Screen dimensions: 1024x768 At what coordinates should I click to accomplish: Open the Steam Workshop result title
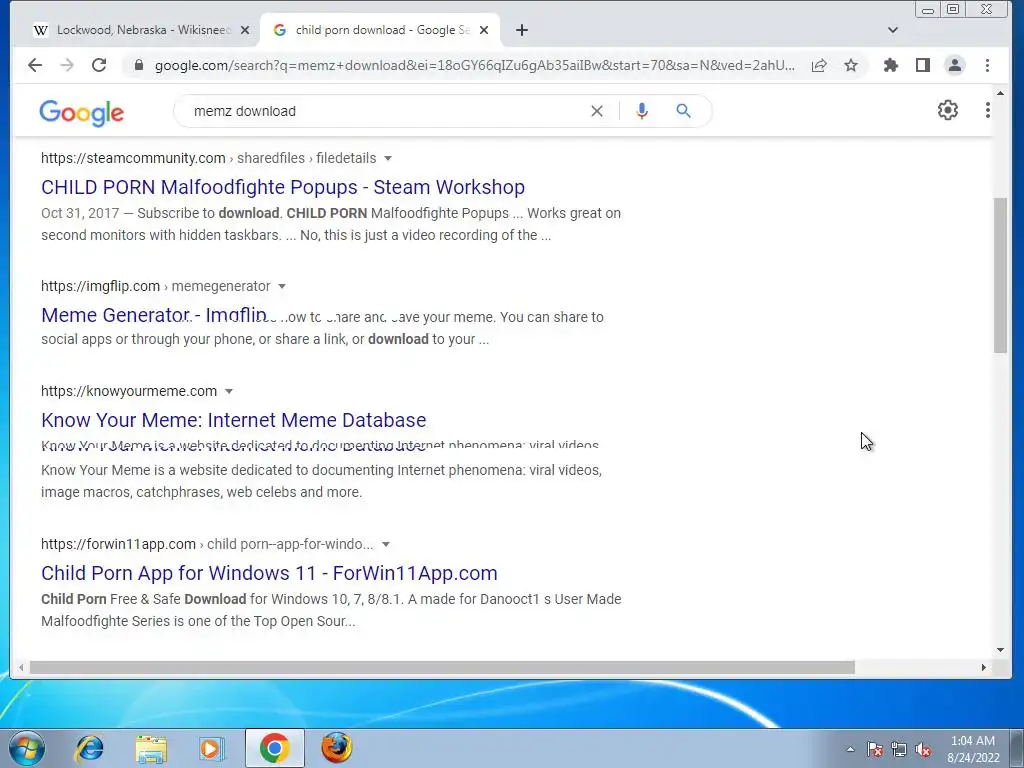[283, 187]
